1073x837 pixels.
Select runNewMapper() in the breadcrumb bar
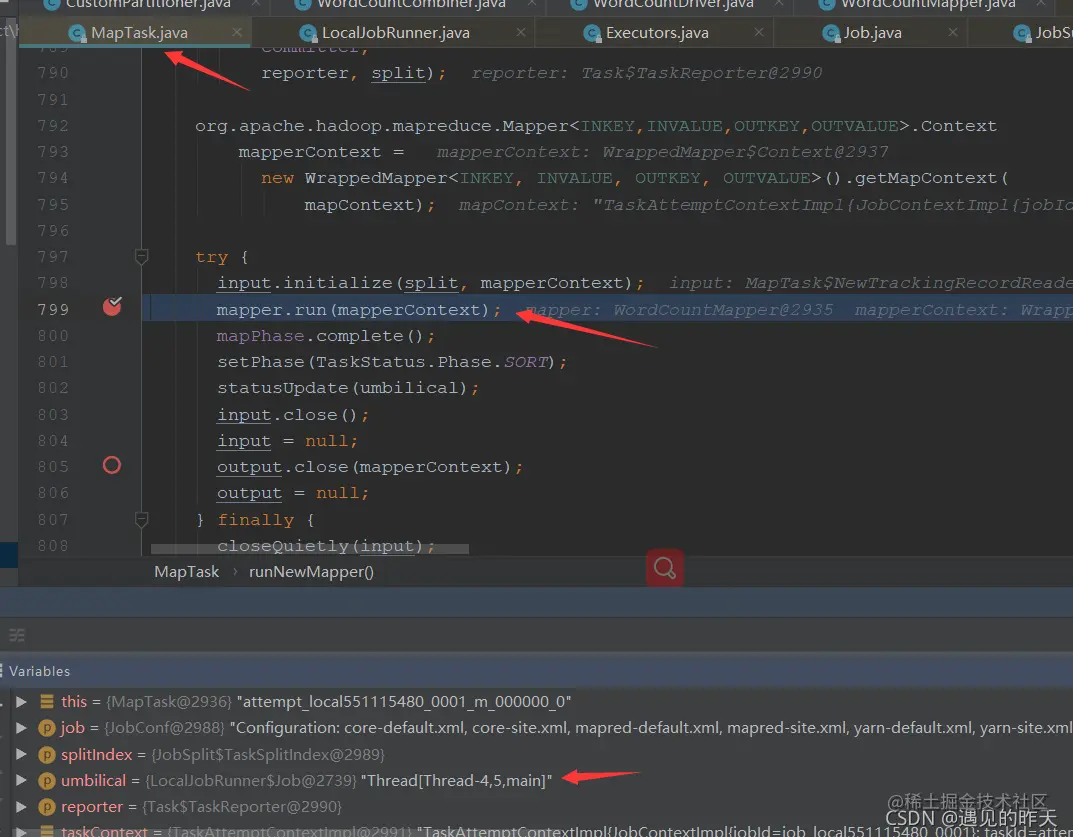click(x=311, y=571)
